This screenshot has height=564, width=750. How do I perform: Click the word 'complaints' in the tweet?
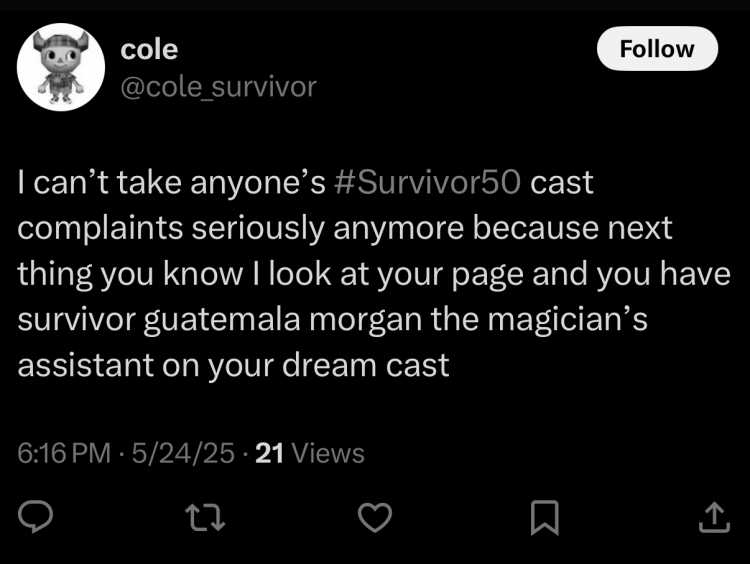100,229
